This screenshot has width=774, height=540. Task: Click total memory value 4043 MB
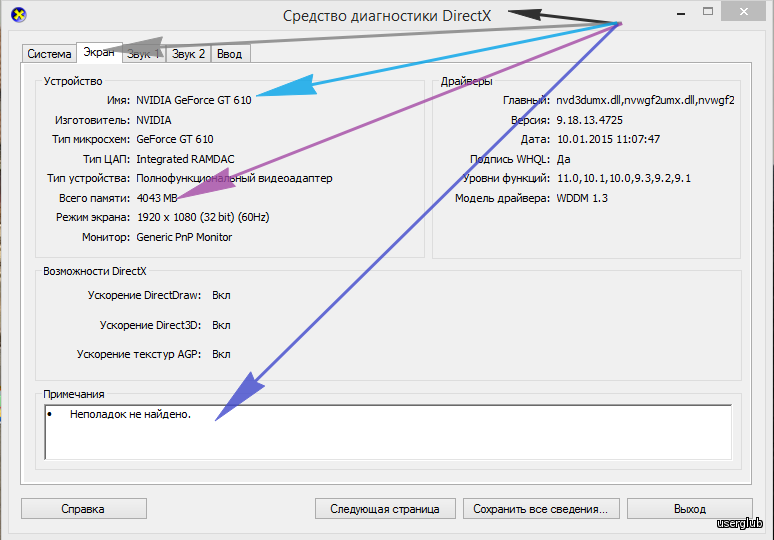[x=157, y=198]
